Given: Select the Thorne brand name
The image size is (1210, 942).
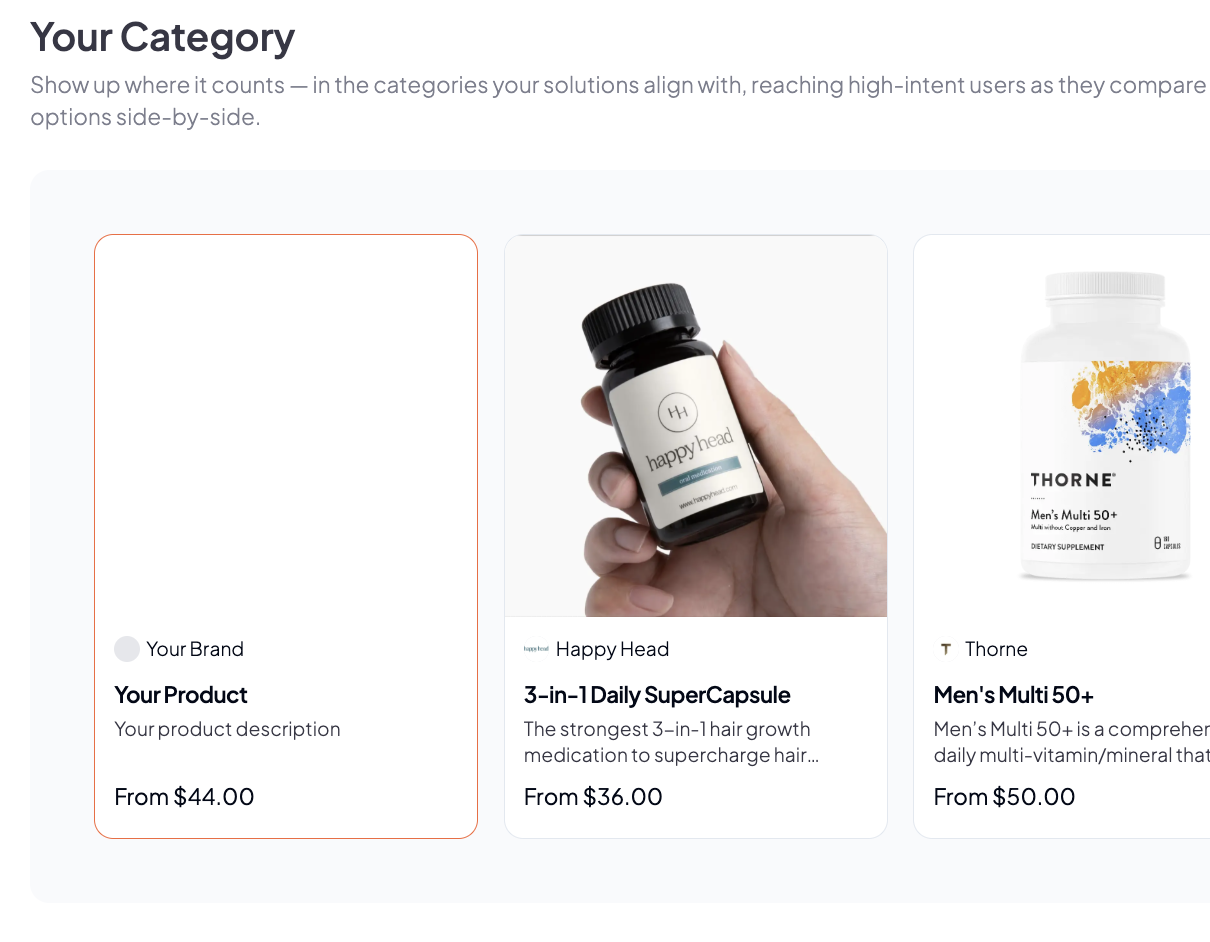Looking at the screenshot, I should 996,649.
